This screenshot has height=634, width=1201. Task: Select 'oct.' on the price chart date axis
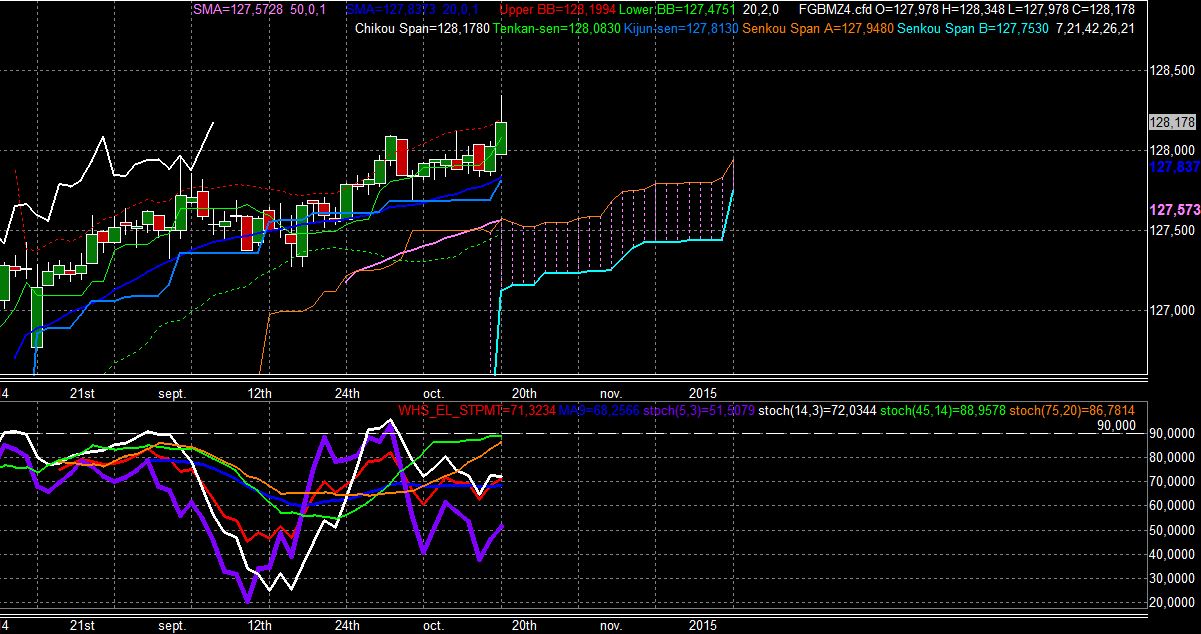(433, 393)
